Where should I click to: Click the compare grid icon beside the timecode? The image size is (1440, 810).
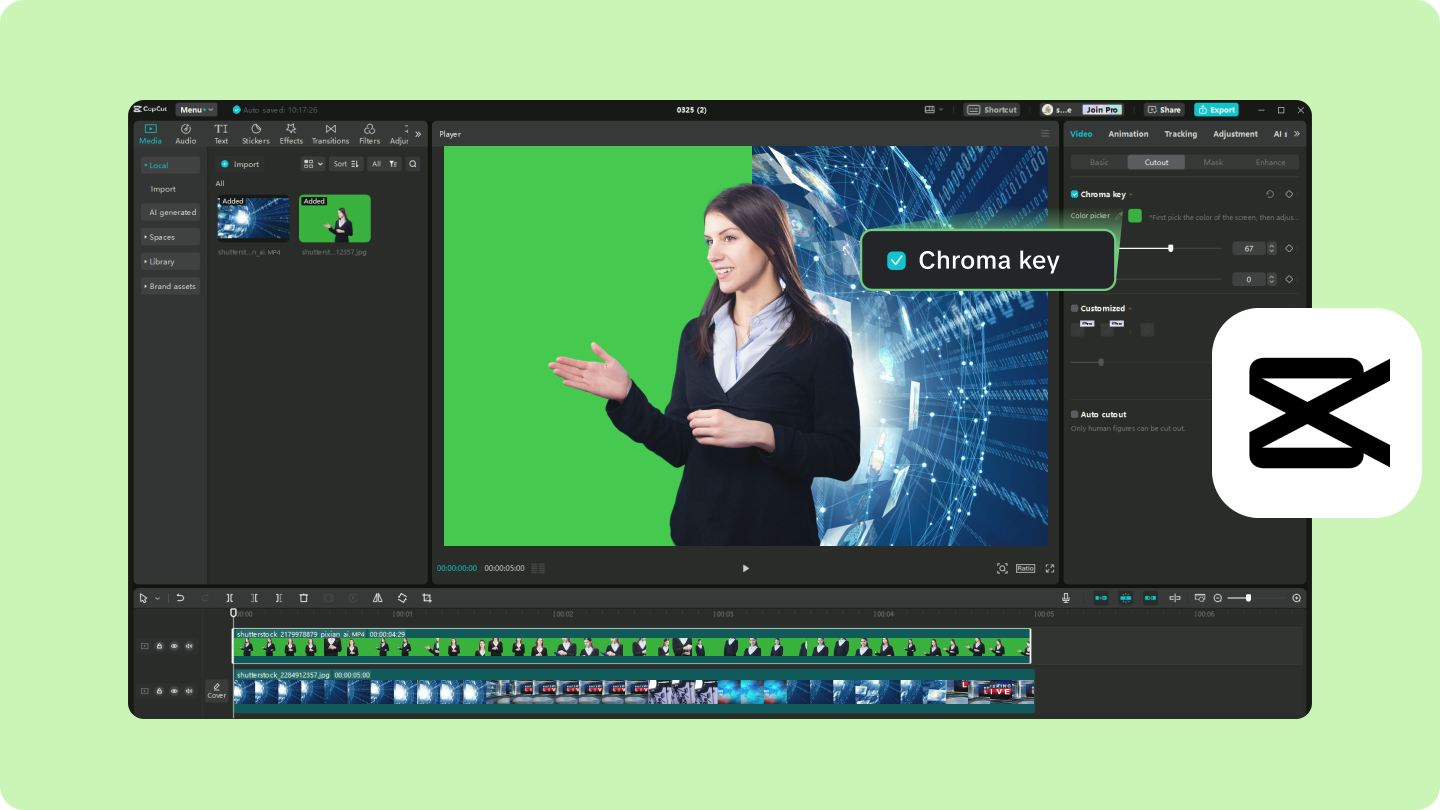[538, 568]
